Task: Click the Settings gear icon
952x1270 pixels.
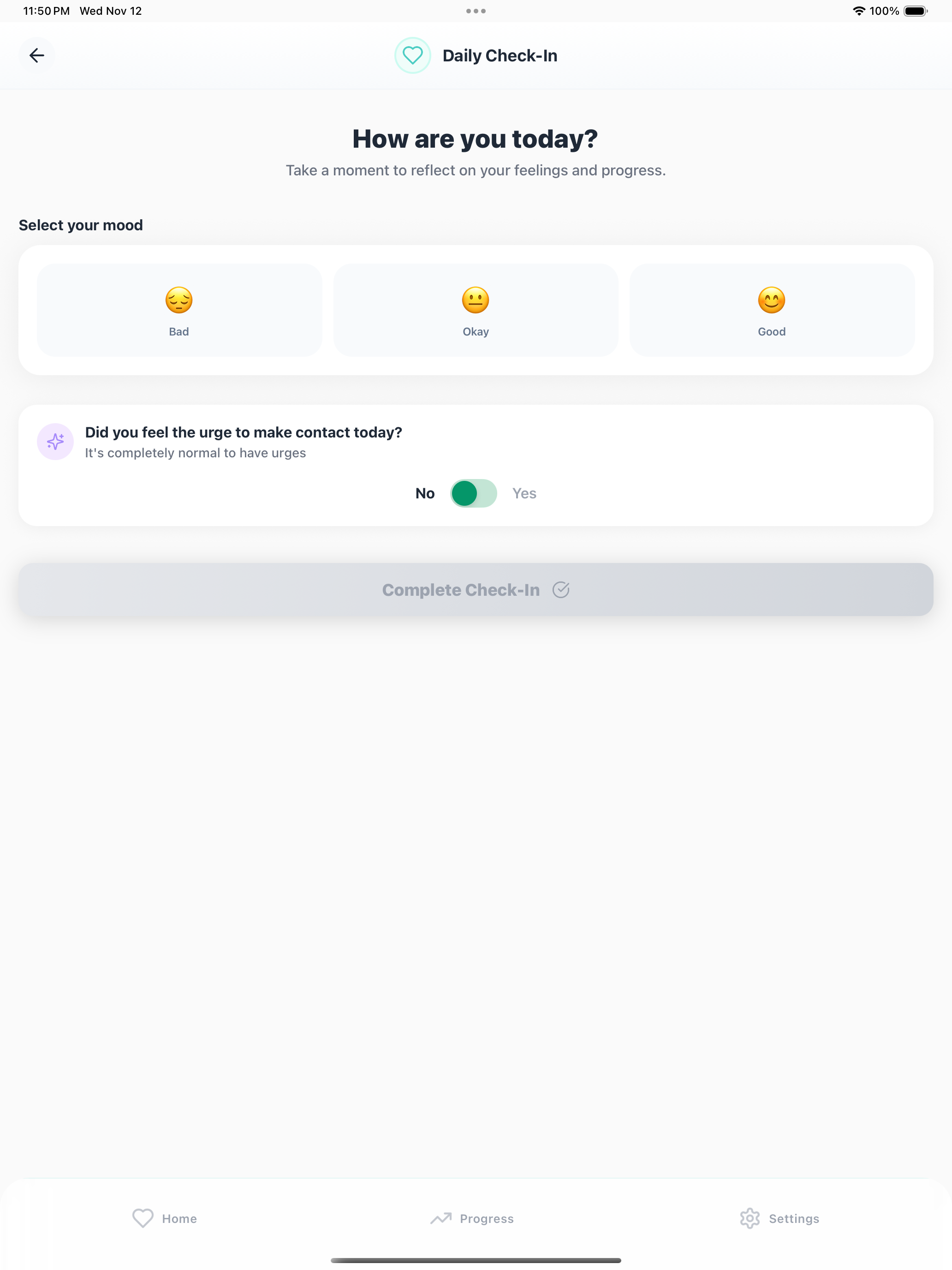Action: click(x=750, y=1218)
